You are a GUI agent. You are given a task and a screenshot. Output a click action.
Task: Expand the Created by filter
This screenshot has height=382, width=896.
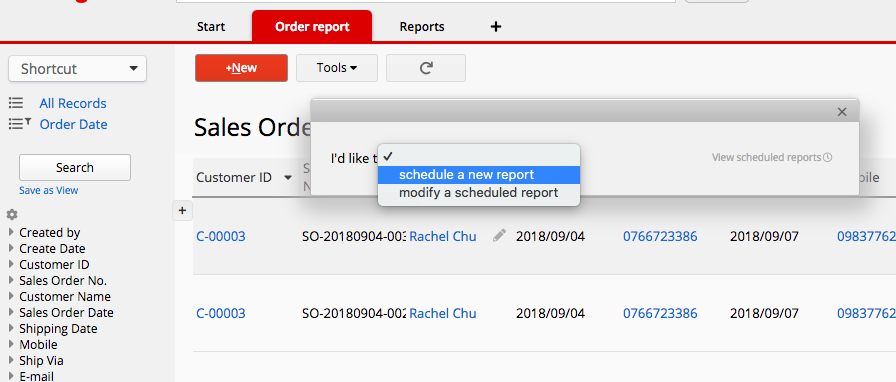pyautogui.click(x=11, y=232)
